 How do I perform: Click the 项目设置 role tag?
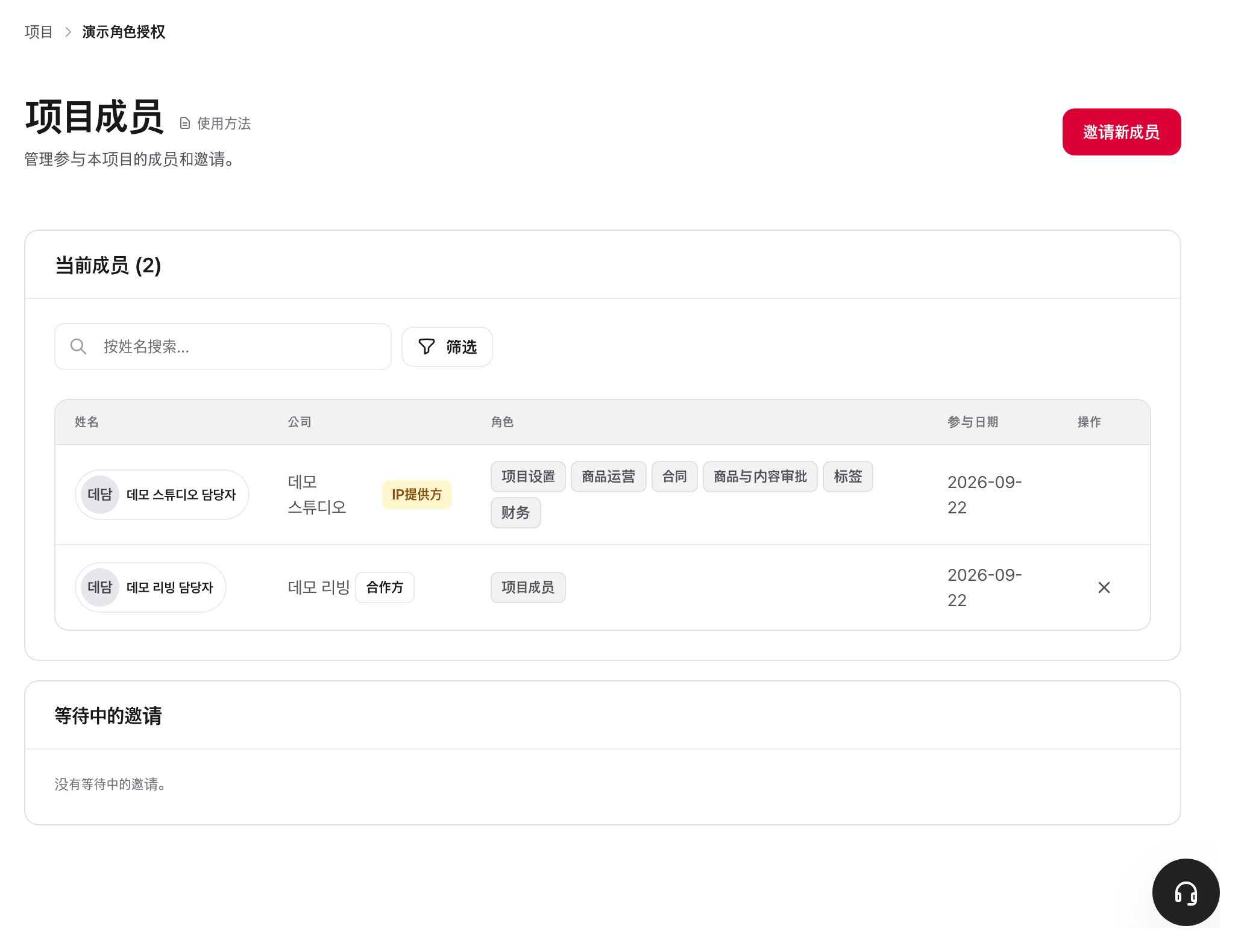pyautogui.click(x=528, y=477)
